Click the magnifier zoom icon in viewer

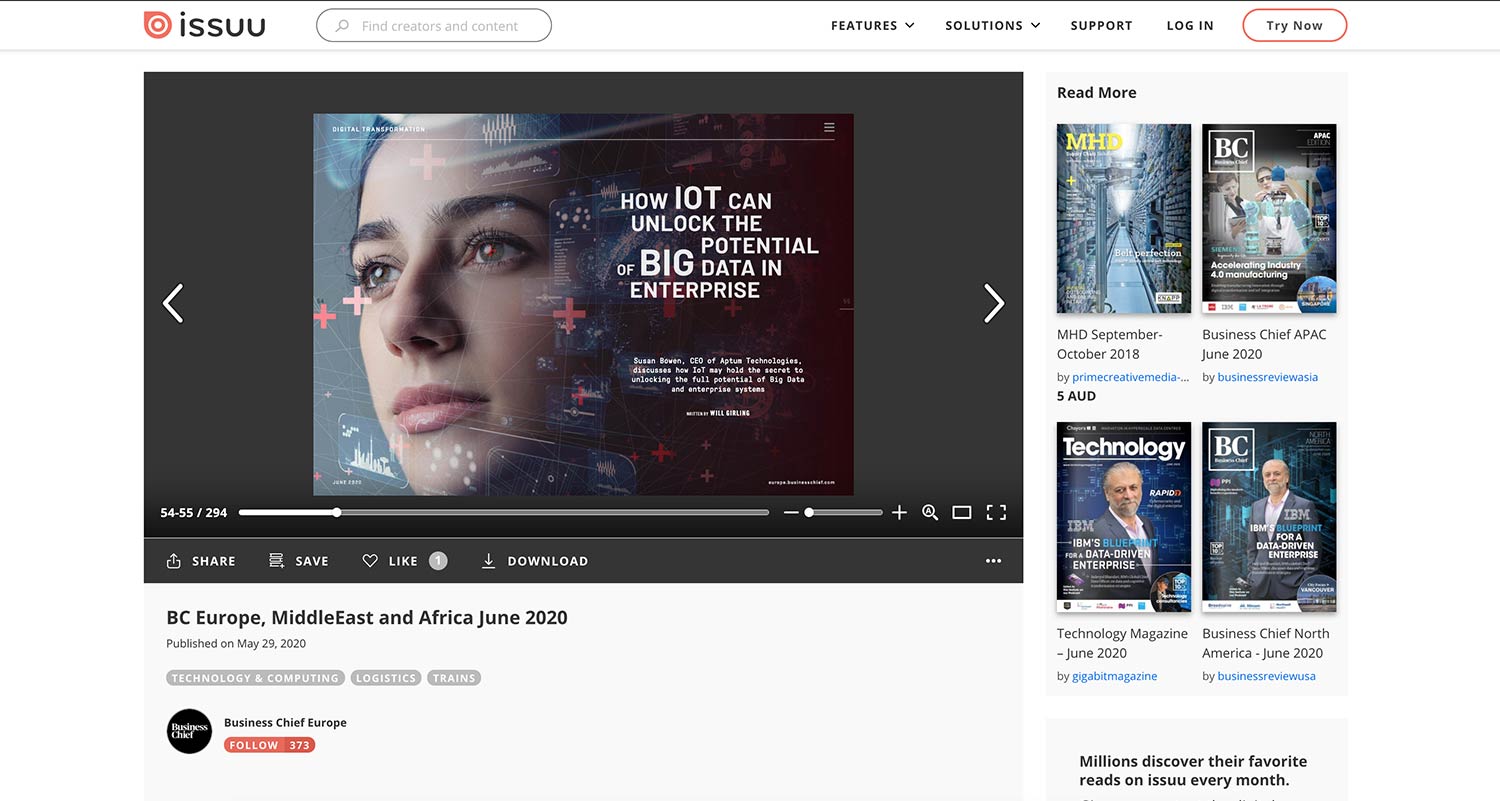[930, 512]
